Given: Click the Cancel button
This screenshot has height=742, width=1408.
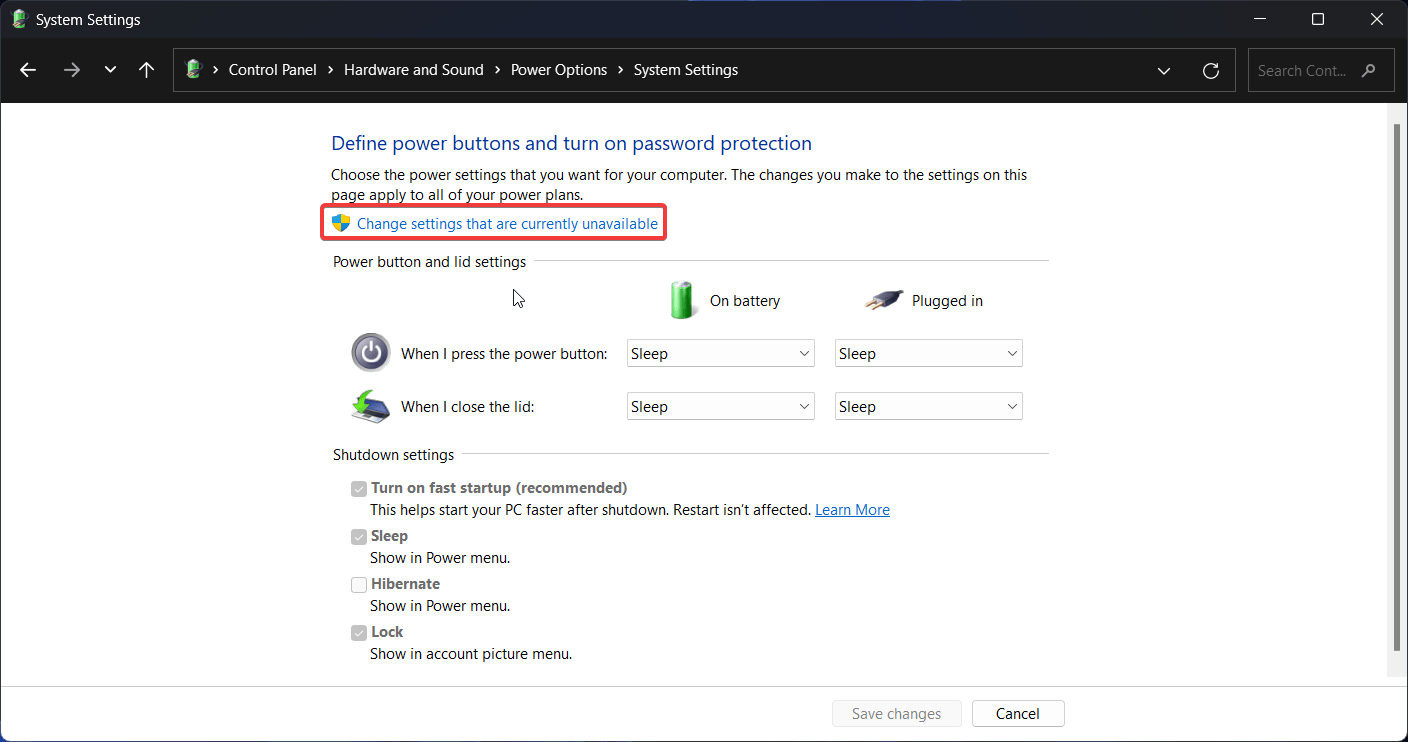Looking at the screenshot, I should (1018, 714).
